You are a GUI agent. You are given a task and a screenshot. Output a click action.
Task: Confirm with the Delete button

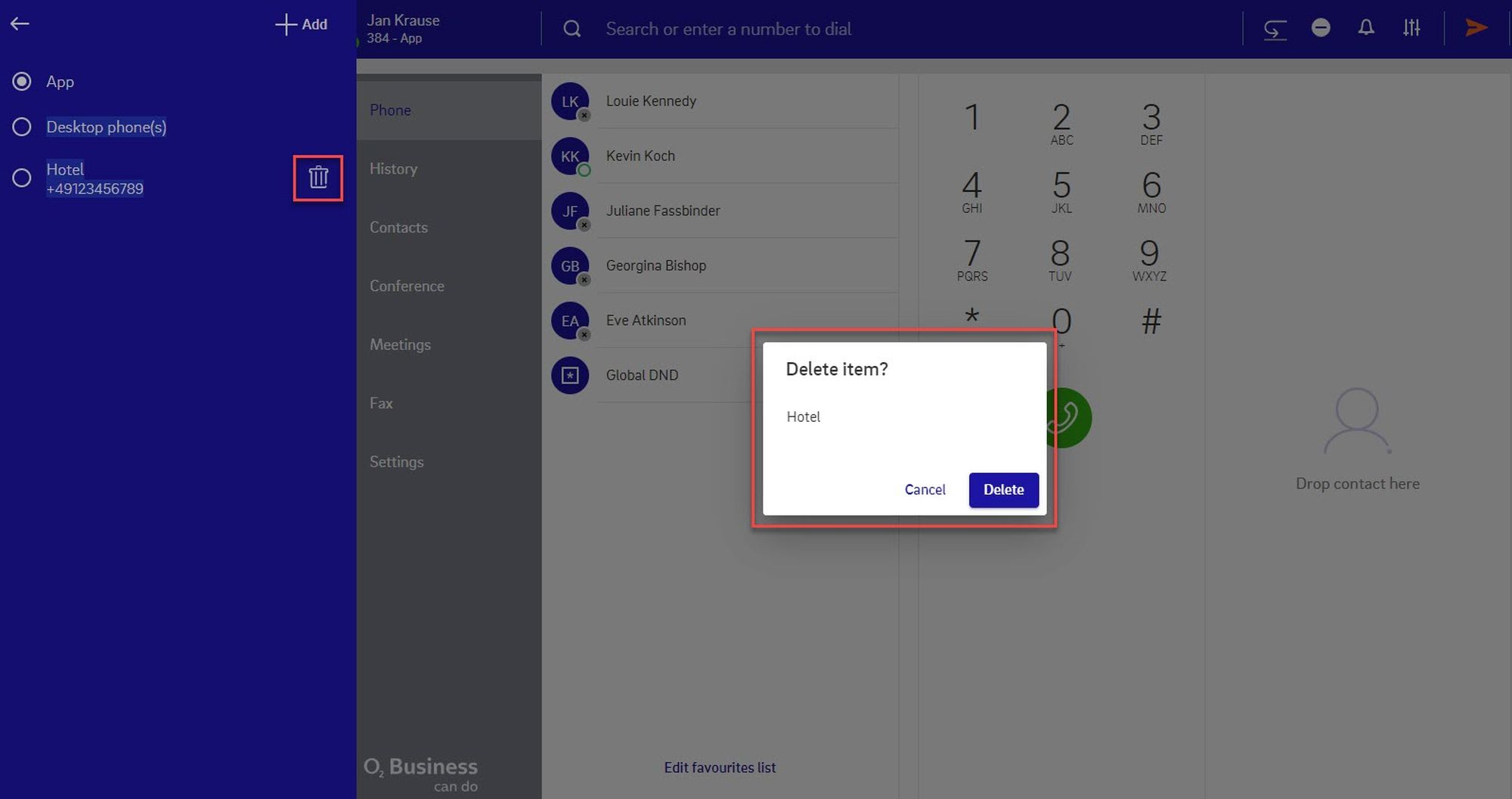[1003, 490]
